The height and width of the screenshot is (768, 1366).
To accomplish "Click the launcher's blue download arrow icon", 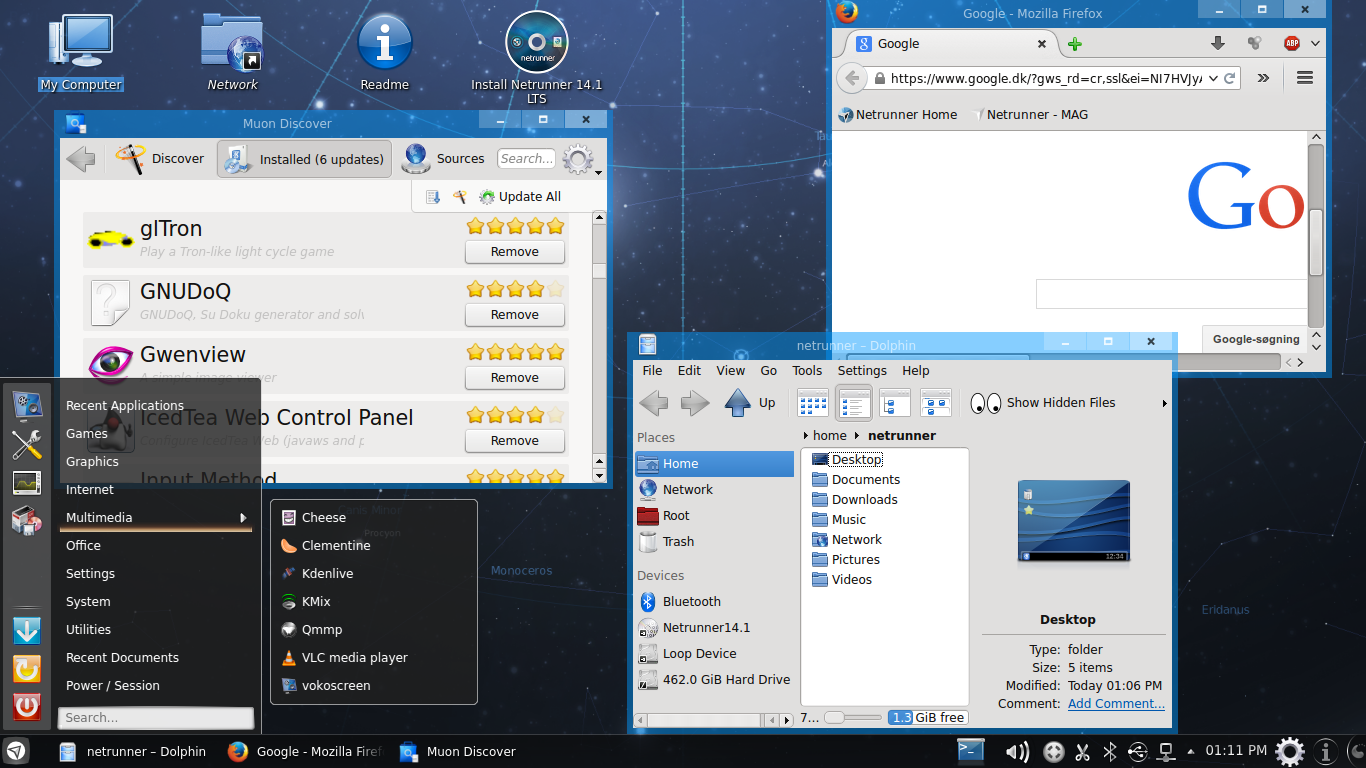I will pos(27,631).
